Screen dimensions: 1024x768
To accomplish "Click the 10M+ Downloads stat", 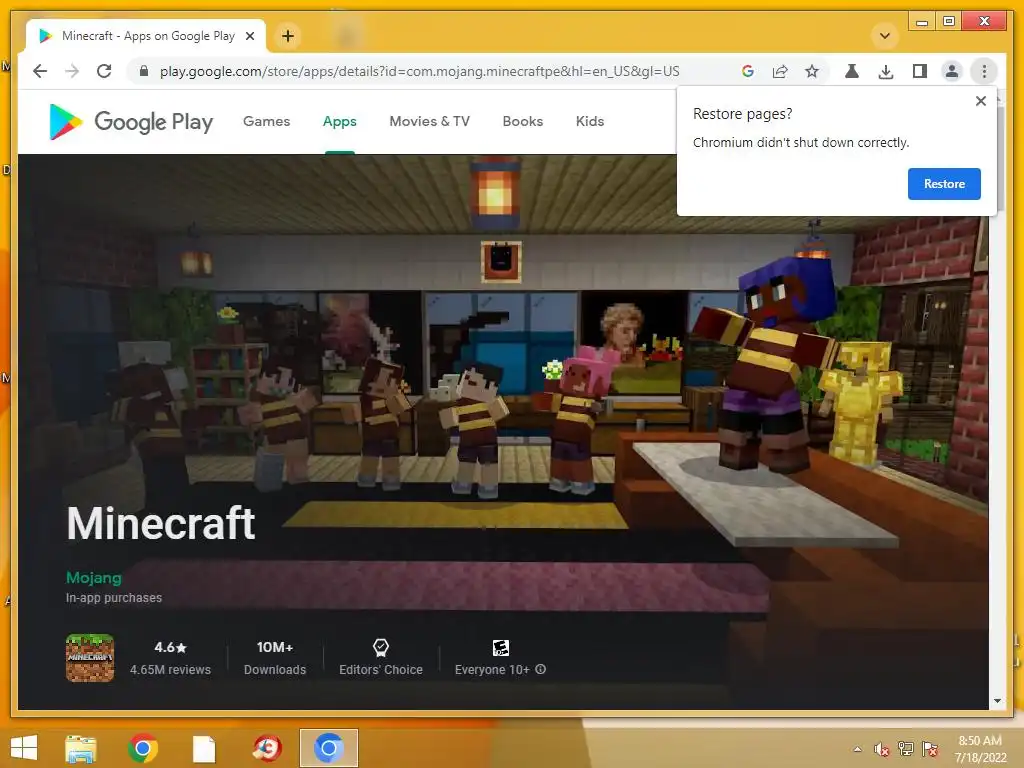I will pyautogui.click(x=275, y=658).
